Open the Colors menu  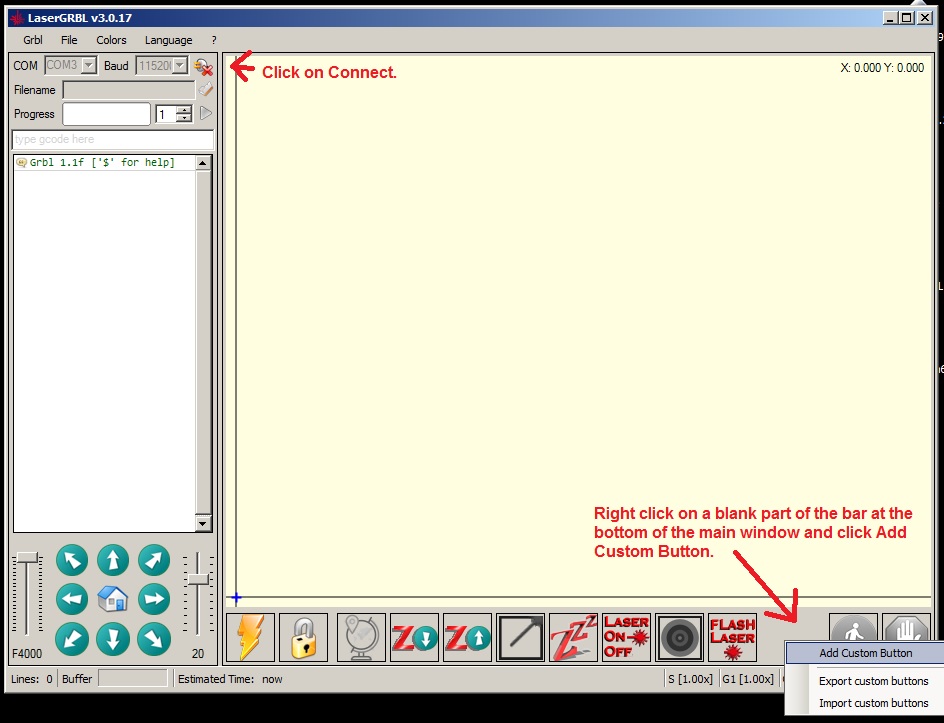click(111, 40)
